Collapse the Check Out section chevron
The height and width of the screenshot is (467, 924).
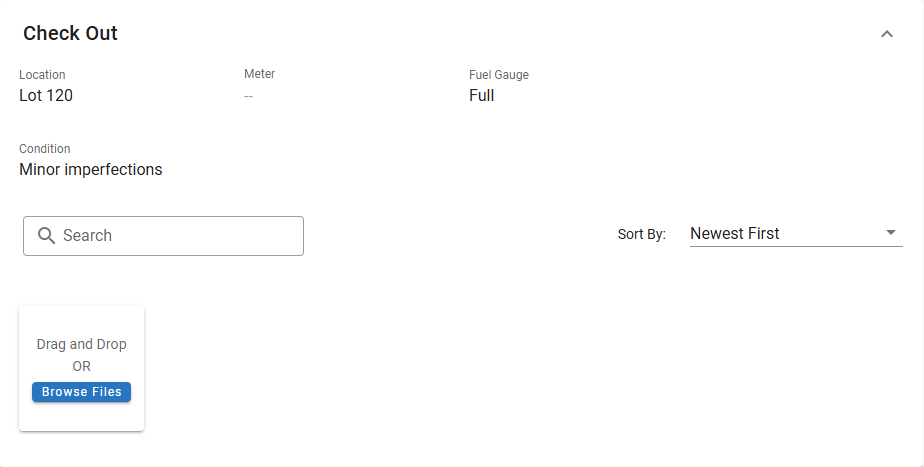tap(886, 34)
